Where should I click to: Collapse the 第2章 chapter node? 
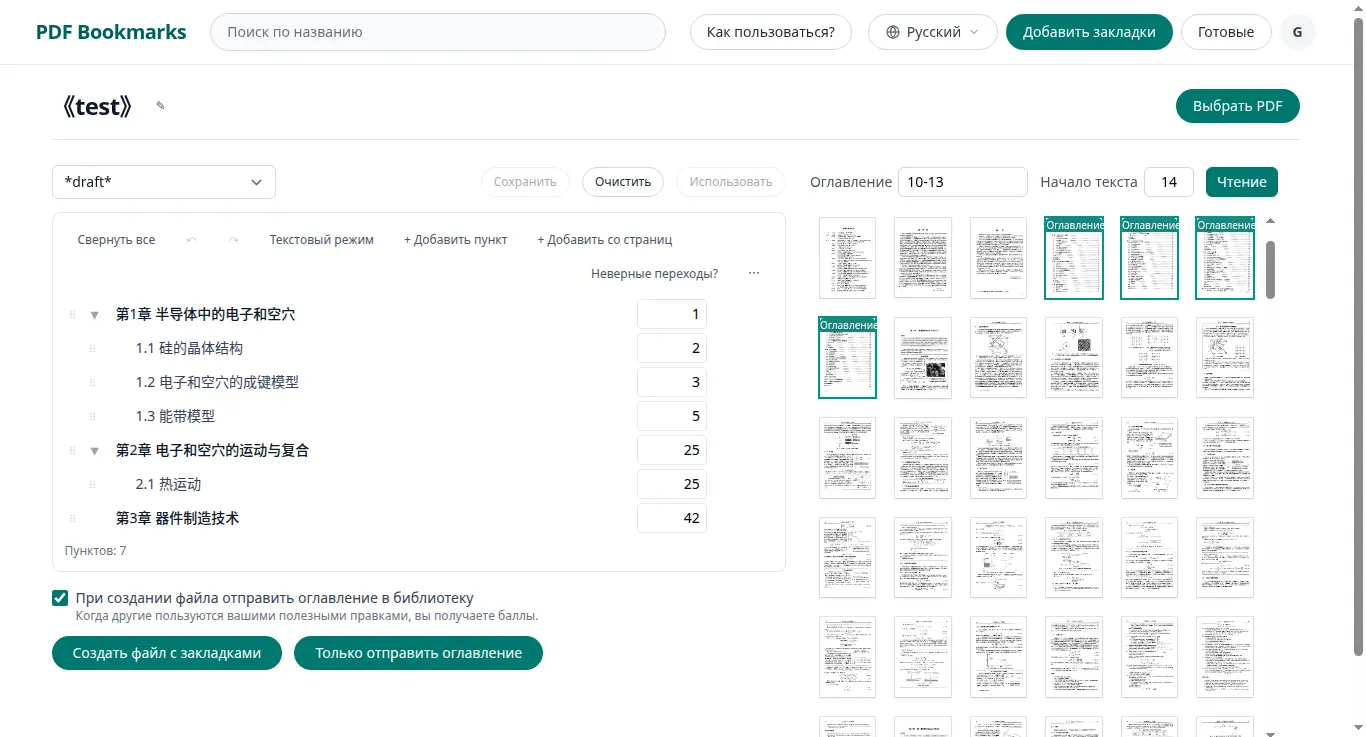click(x=95, y=451)
